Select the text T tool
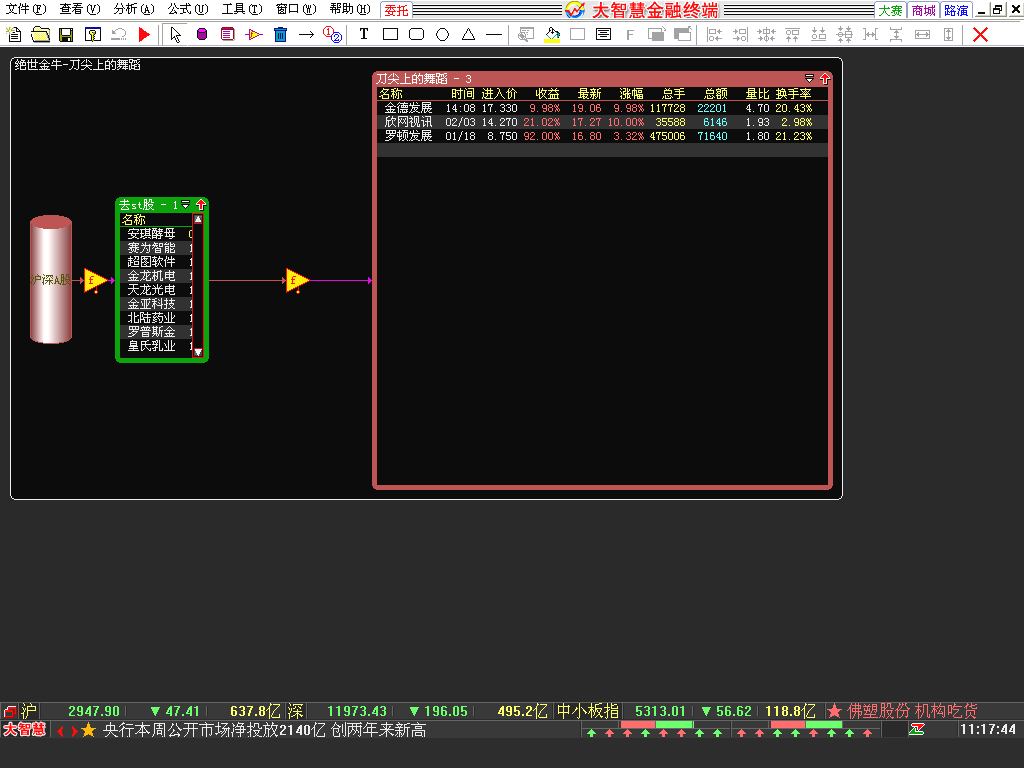The width and height of the screenshot is (1024, 768). (x=364, y=35)
